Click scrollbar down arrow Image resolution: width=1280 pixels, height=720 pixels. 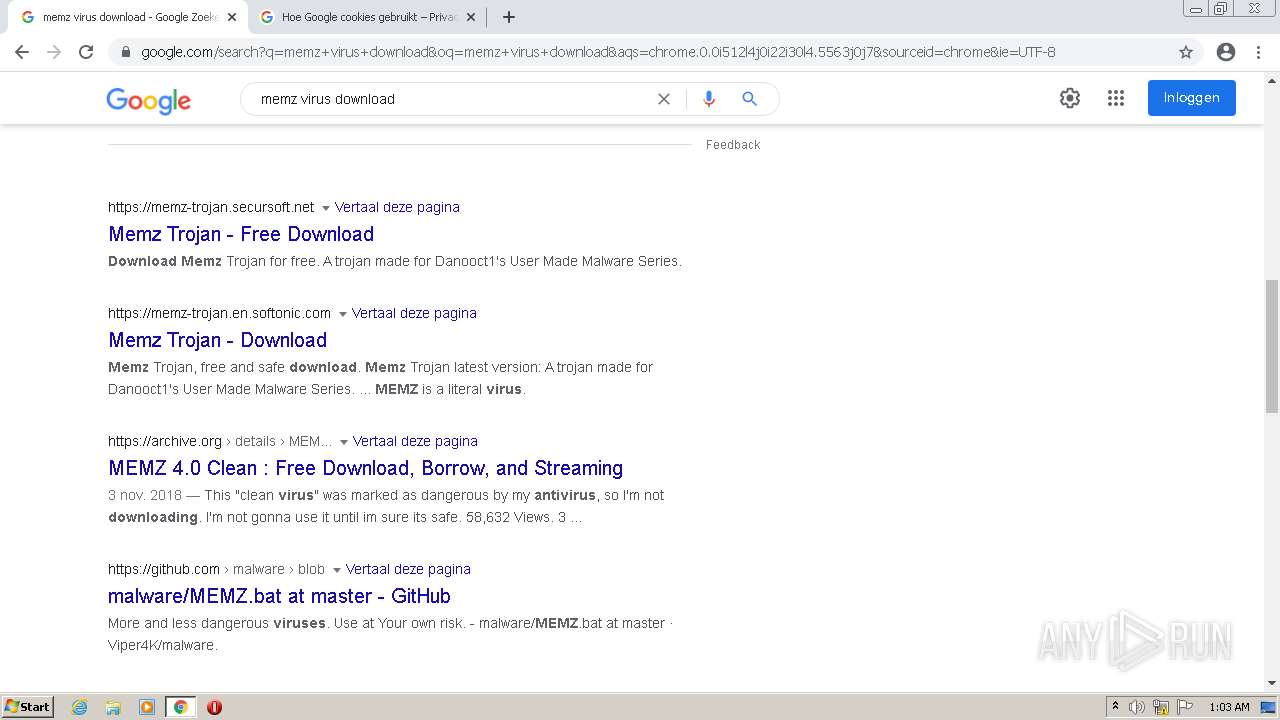click(x=1272, y=684)
